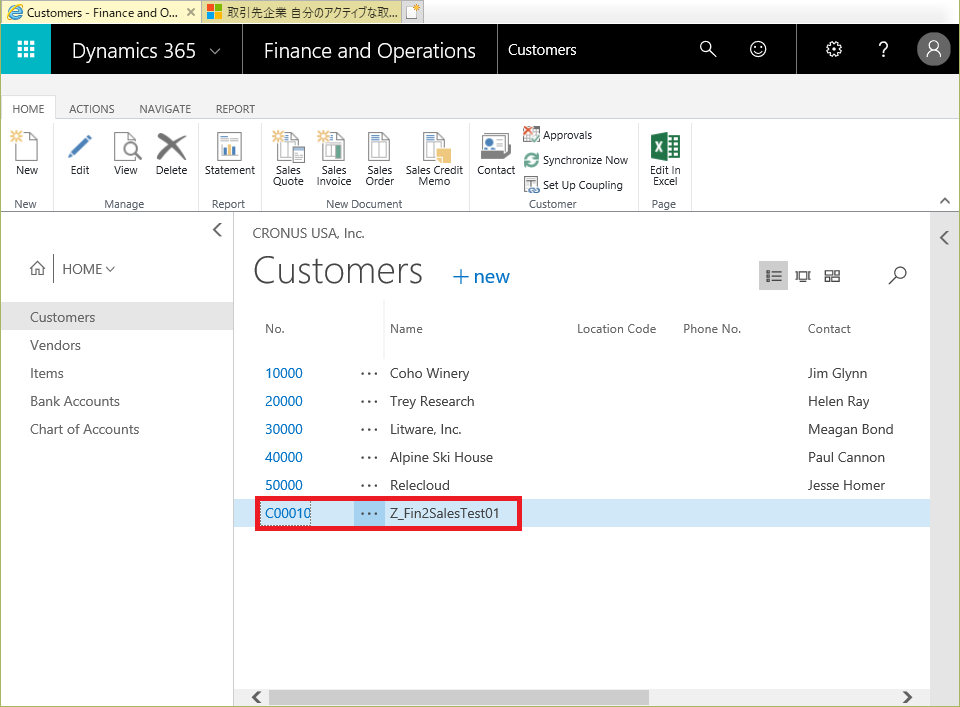Image resolution: width=960 pixels, height=707 pixels.
Task: Create a new Sales Order
Action: (x=380, y=159)
